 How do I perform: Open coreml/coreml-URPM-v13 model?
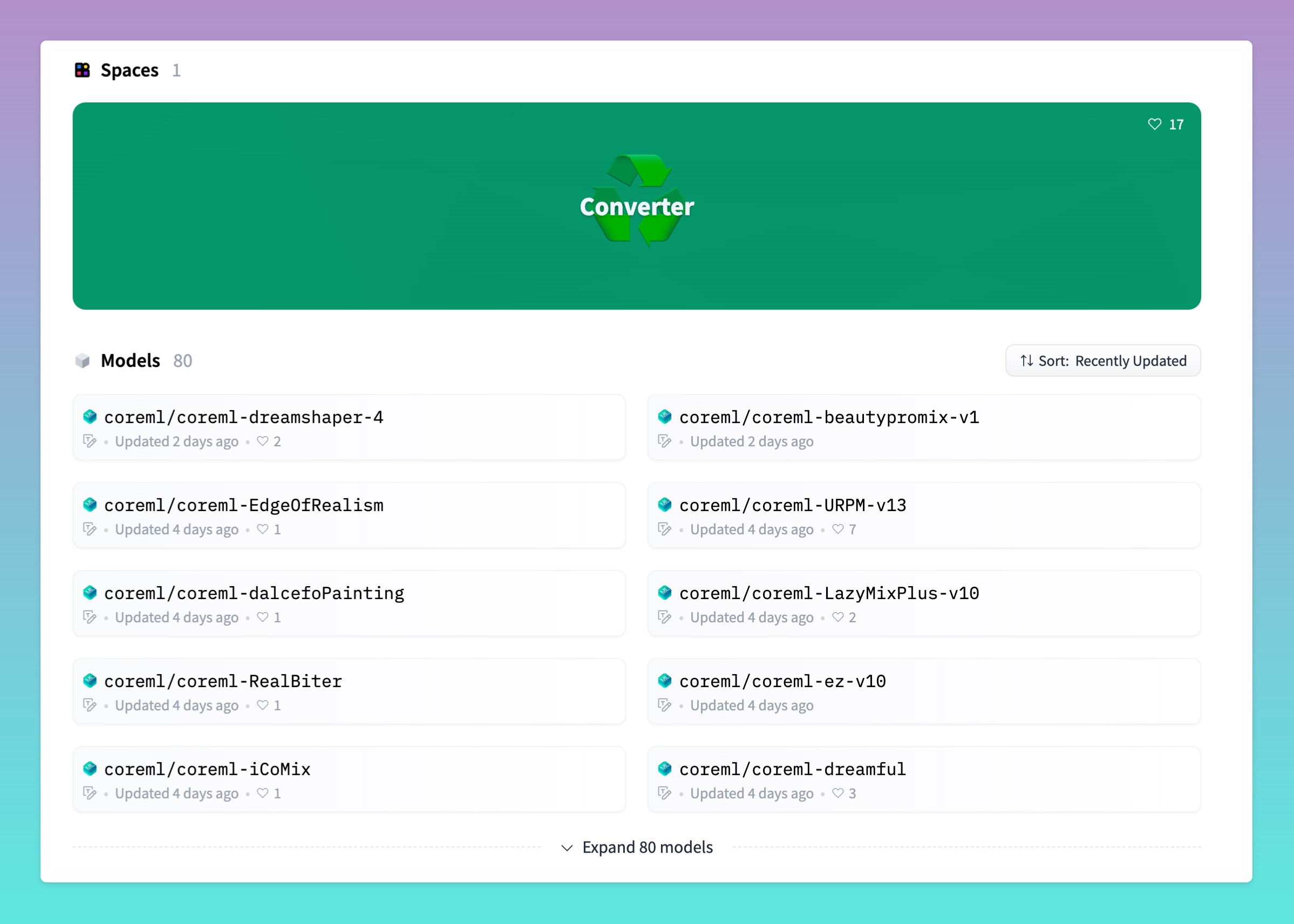[x=924, y=515]
